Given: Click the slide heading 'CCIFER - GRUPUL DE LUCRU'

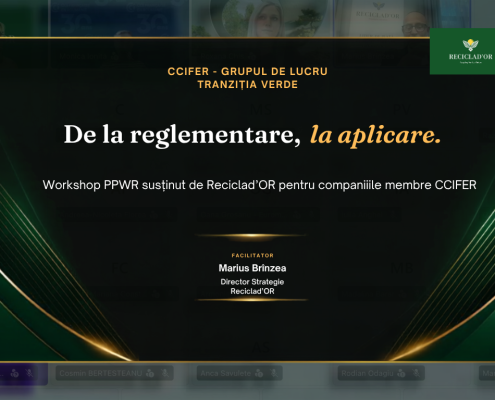Looking at the screenshot, I should 248,71.
